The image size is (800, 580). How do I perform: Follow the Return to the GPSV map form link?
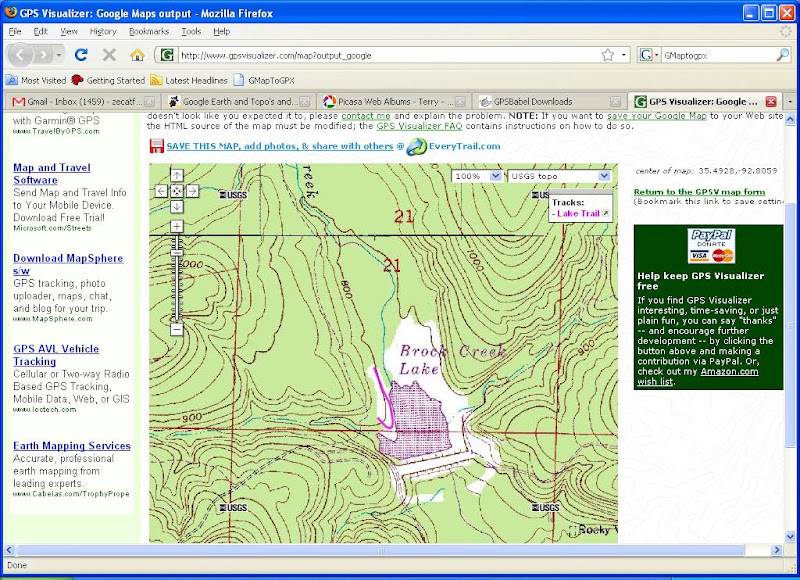click(x=699, y=191)
